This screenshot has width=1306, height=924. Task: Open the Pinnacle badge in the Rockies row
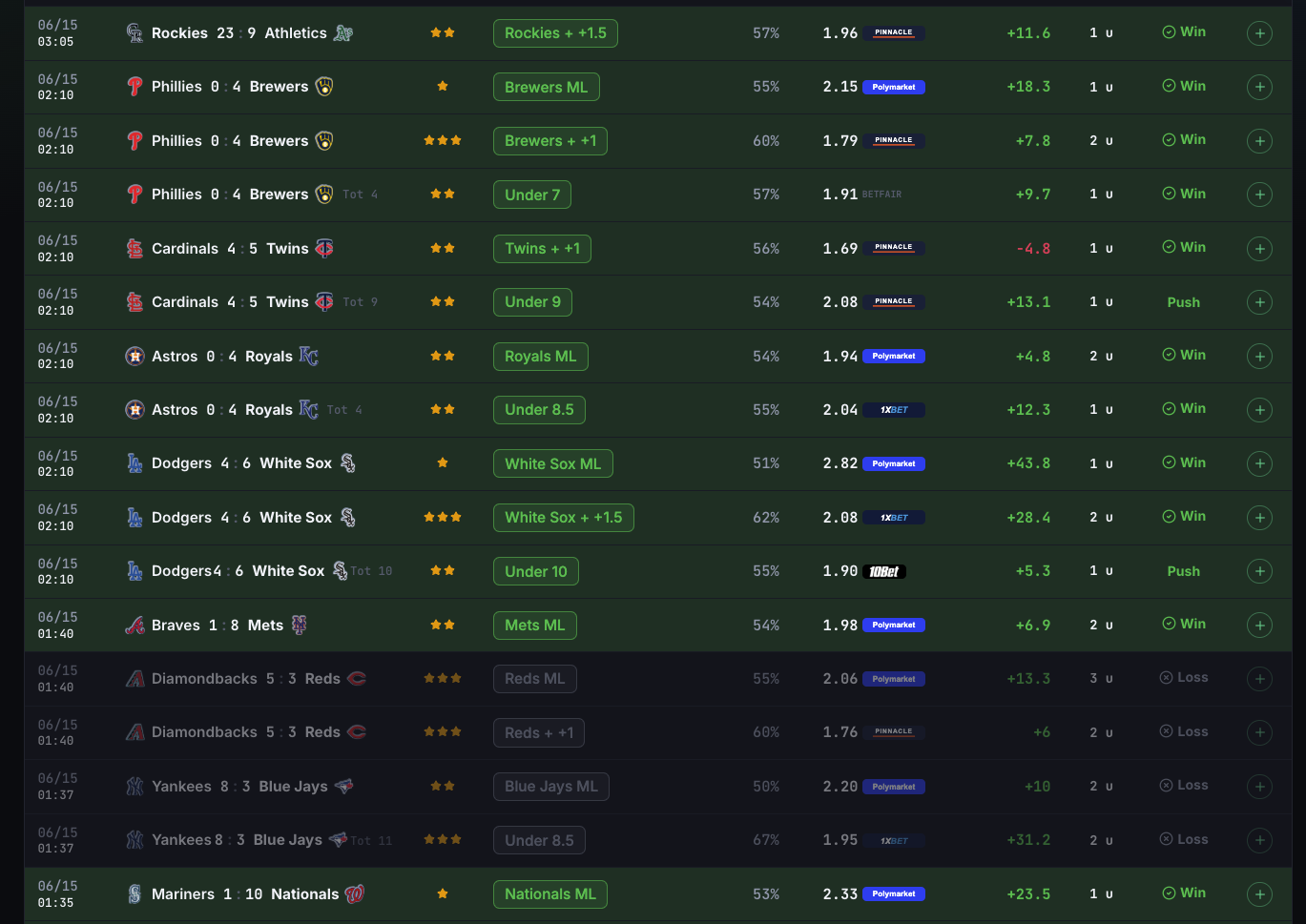coord(894,33)
